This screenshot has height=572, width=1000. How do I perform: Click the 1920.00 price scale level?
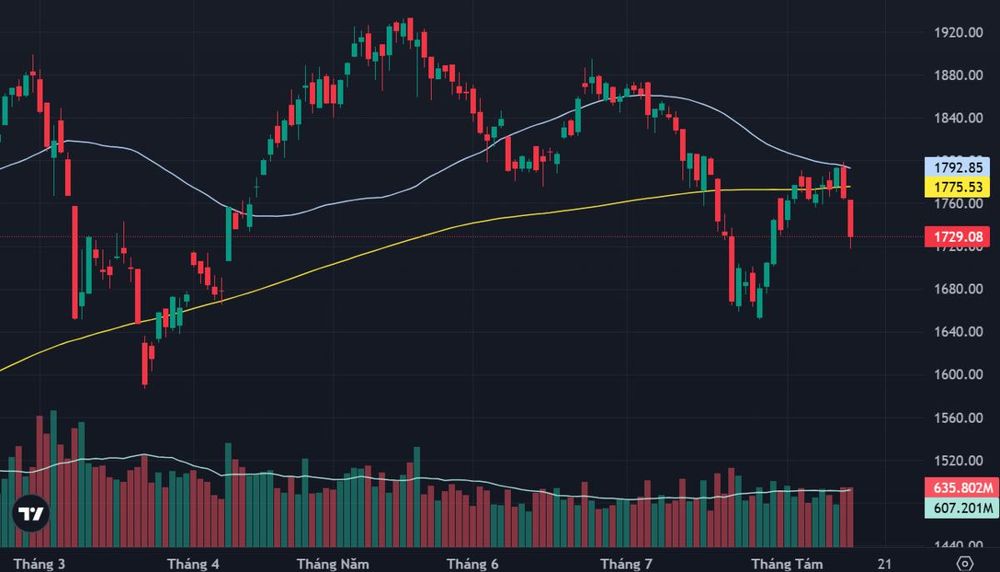(958, 33)
